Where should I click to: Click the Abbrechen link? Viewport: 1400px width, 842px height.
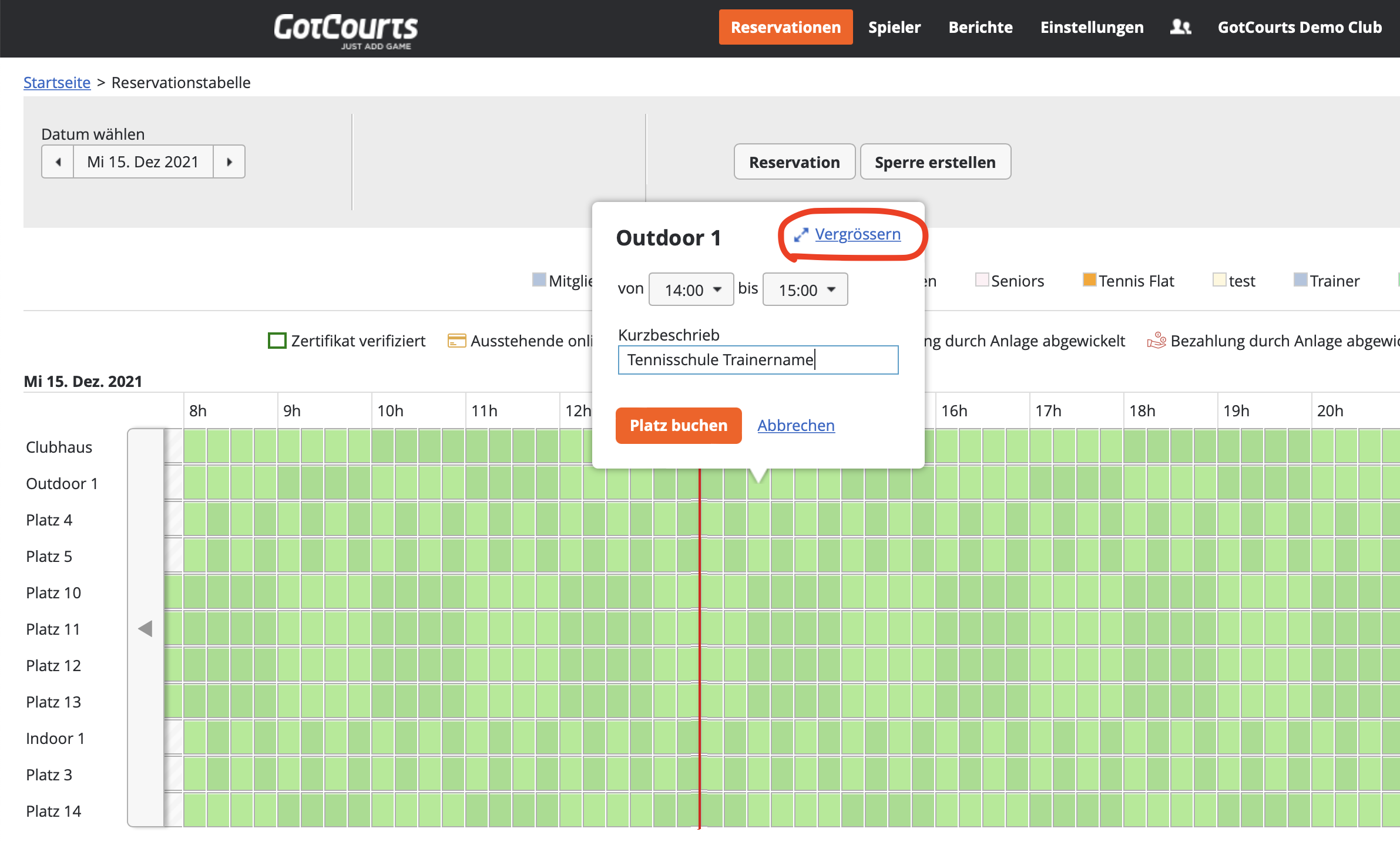[x=796, y=425]
